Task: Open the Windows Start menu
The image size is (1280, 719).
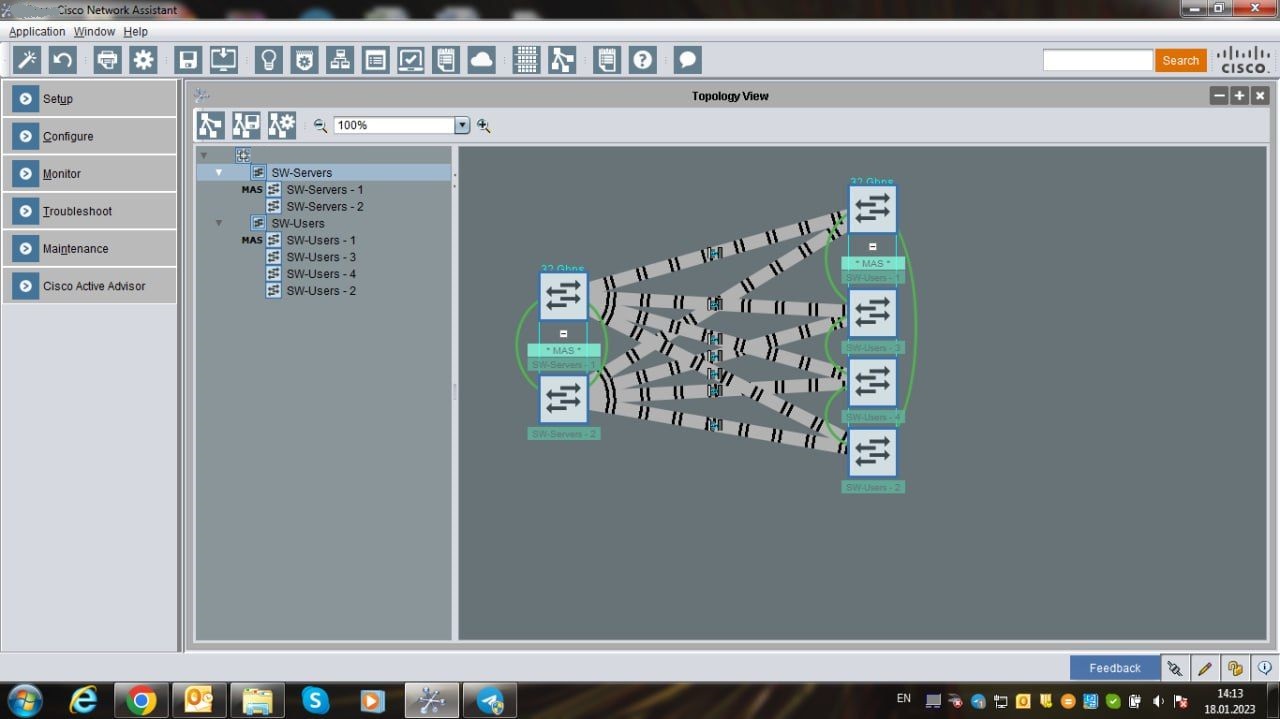Action: (25, 700)
